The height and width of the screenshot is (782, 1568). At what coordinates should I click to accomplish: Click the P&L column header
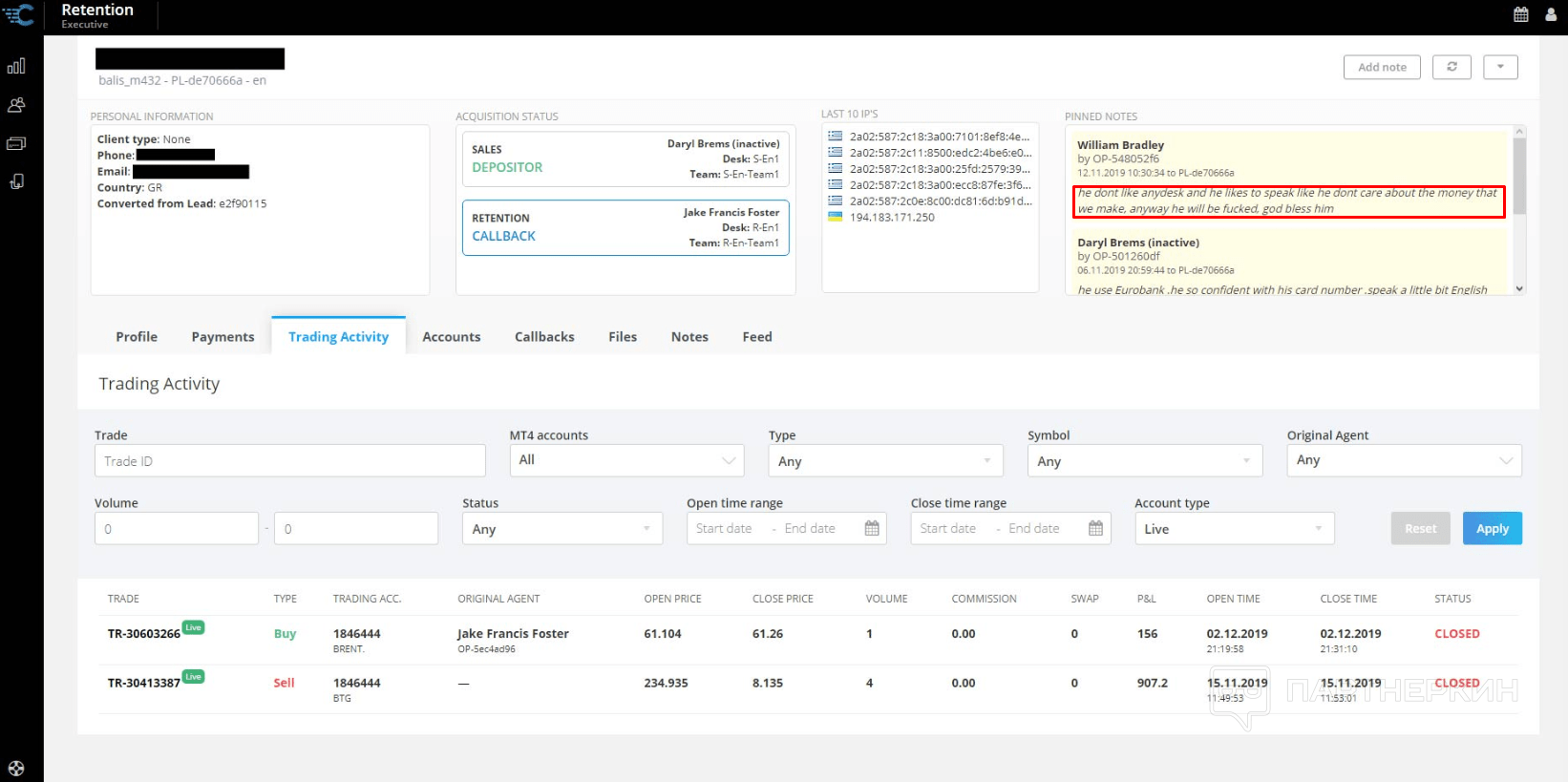click(1146, 599)
